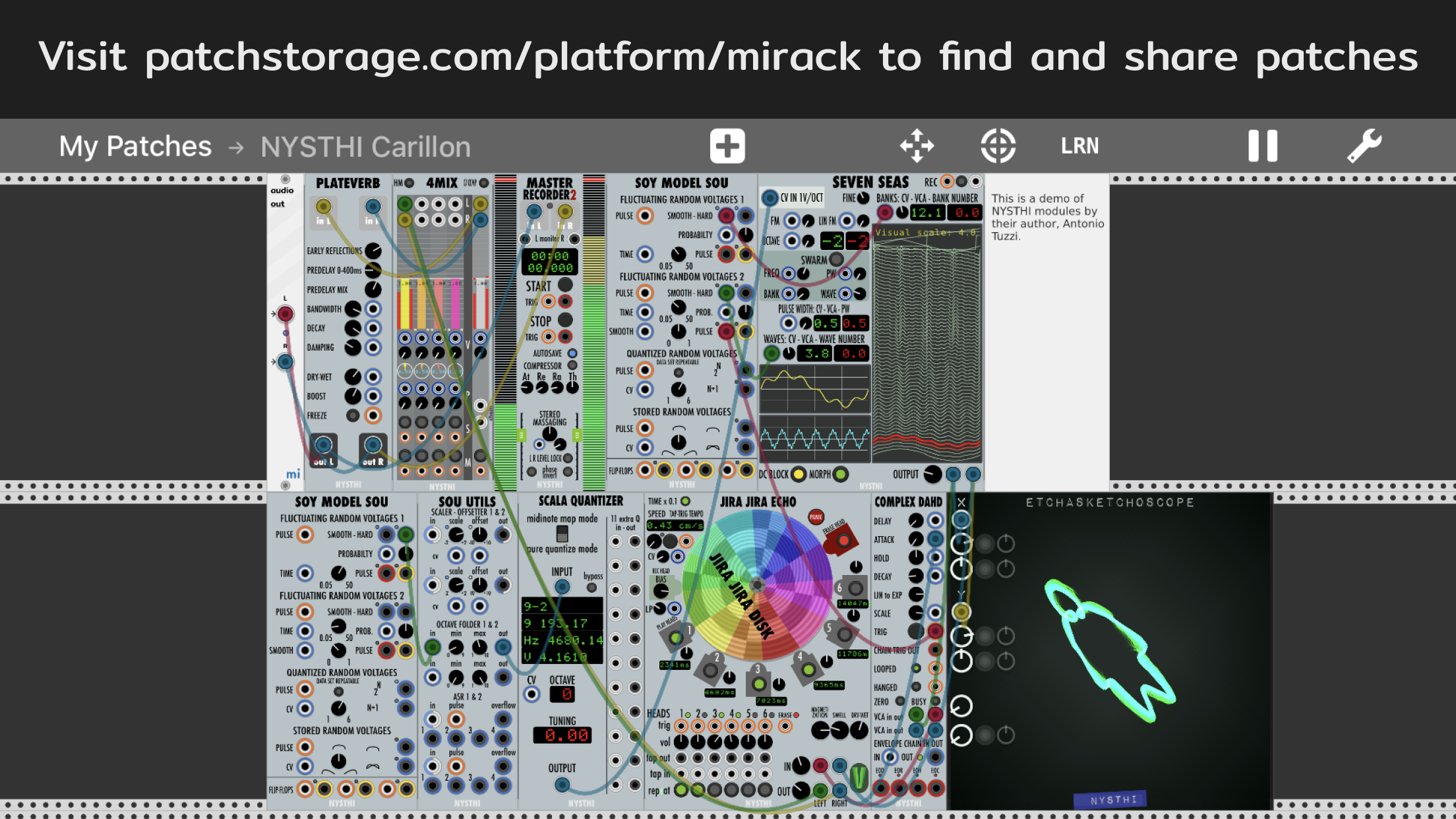
Task: Open settings with the wrench icon
Action: [1364, 146]
